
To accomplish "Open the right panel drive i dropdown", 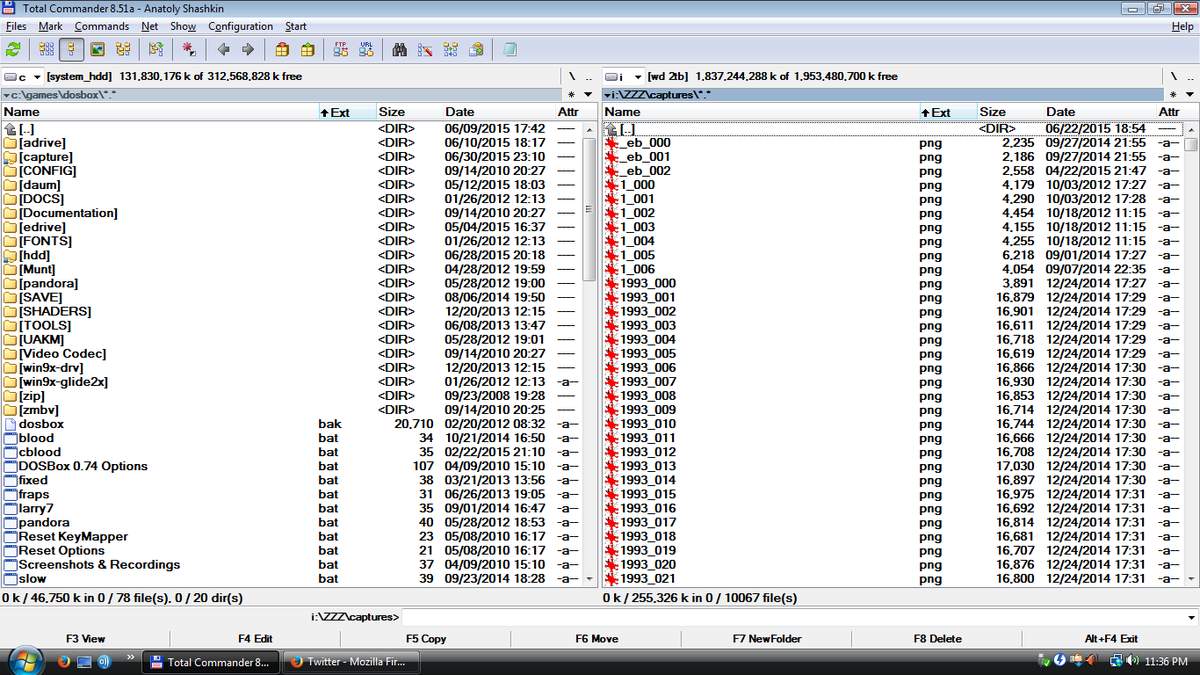I will (x=622, y=76).
